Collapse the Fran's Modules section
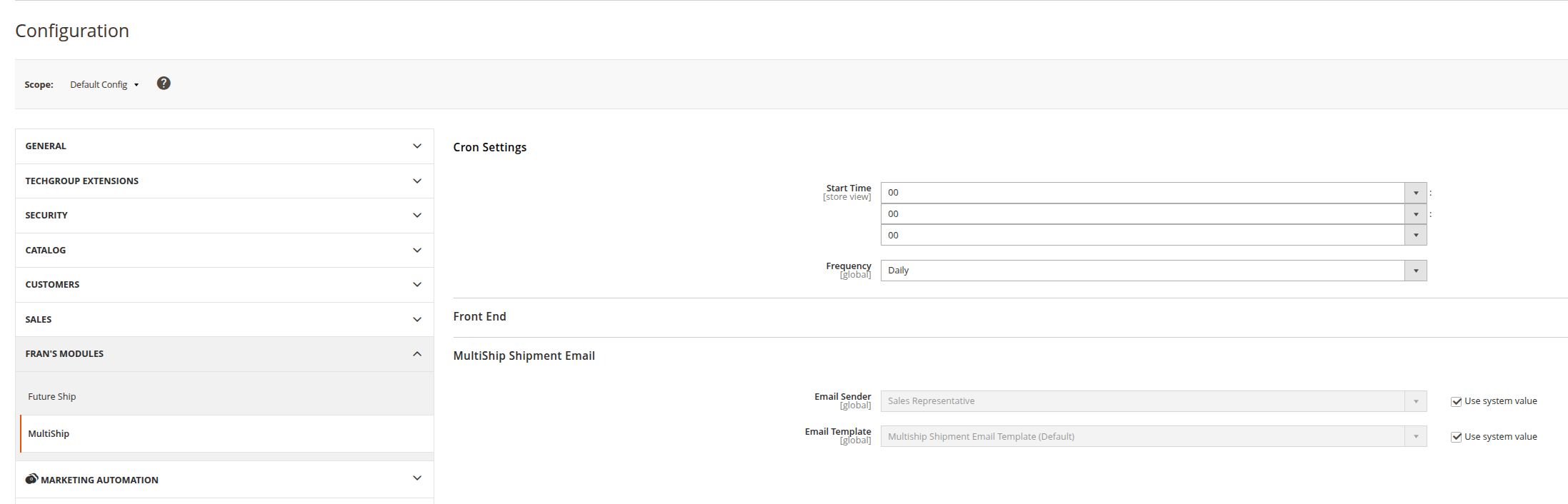The height and width of the screenshot is (504, 1568). tap(224, 354)
